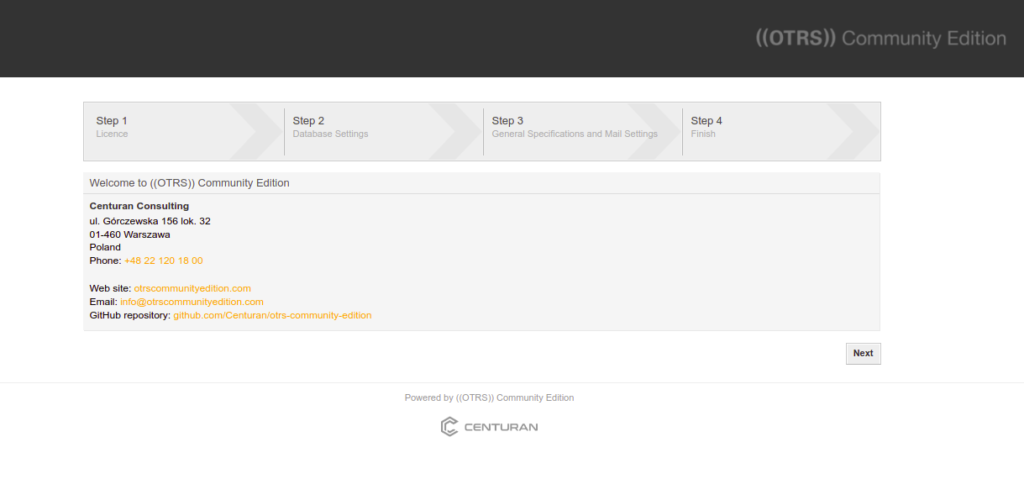Select Step 3 General Specifications and Mail Settings

(583, 131)
